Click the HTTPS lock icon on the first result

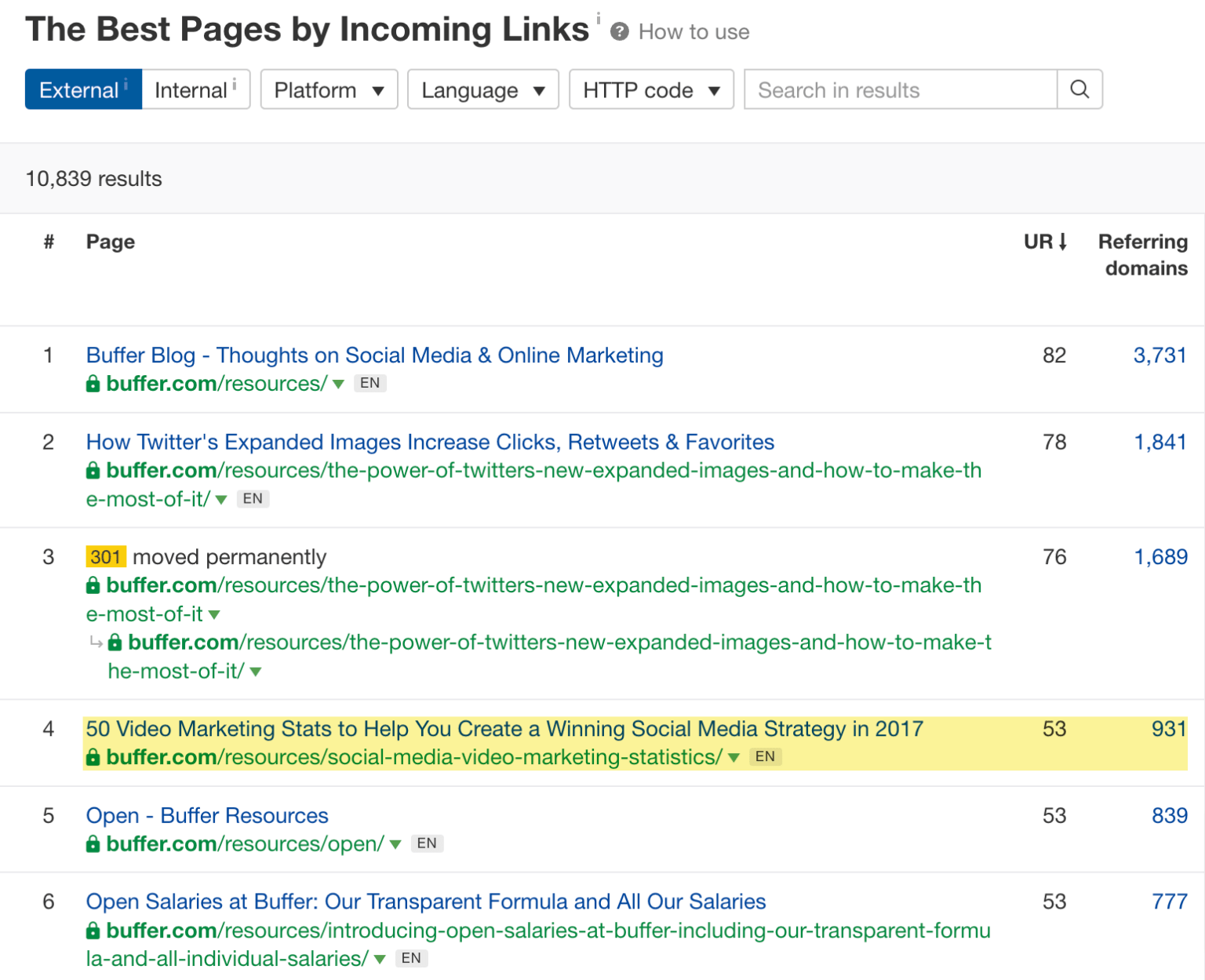coord(93,384)
